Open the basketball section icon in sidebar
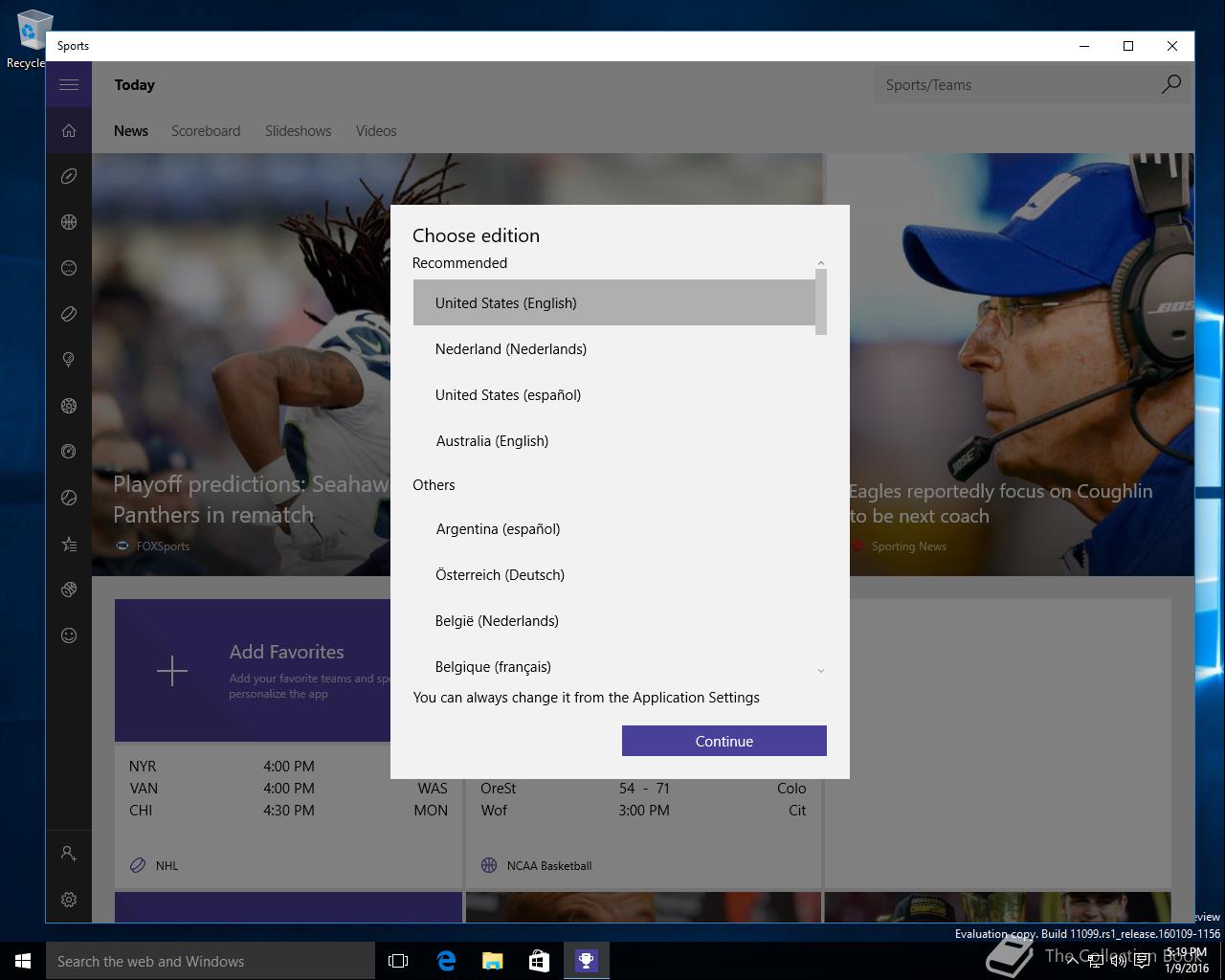The width and height of the screenshot is (1225, 980). tap(69, 222)
